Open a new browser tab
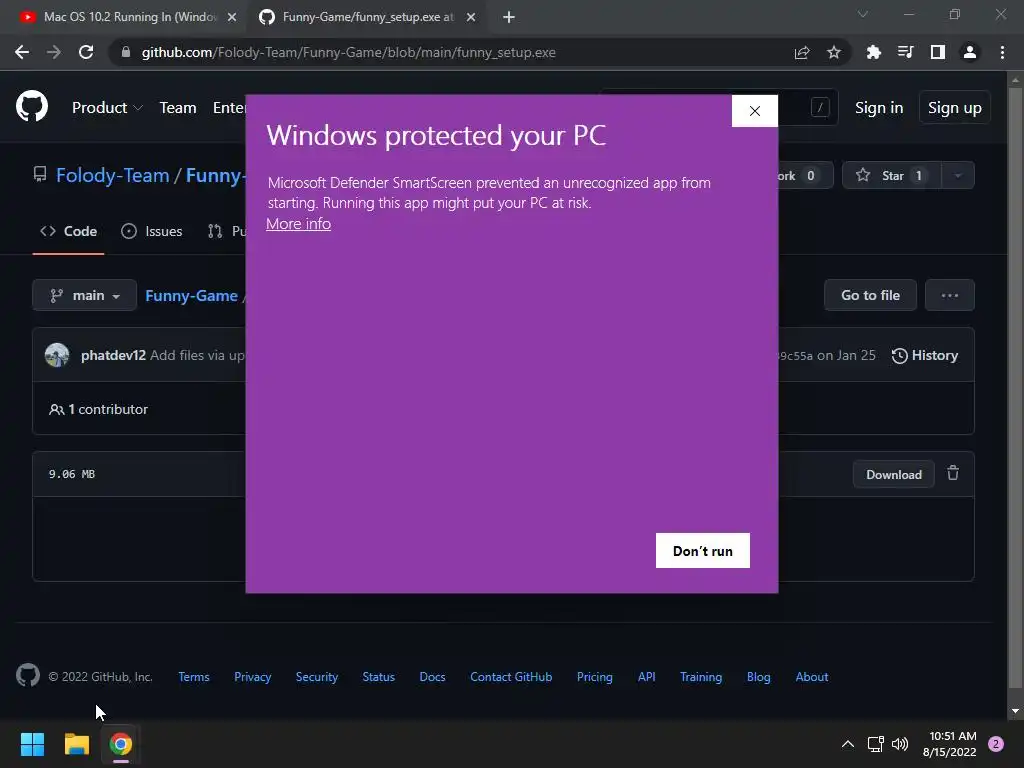The height and width of the screenshot is (768, 1024). [509, 17]
